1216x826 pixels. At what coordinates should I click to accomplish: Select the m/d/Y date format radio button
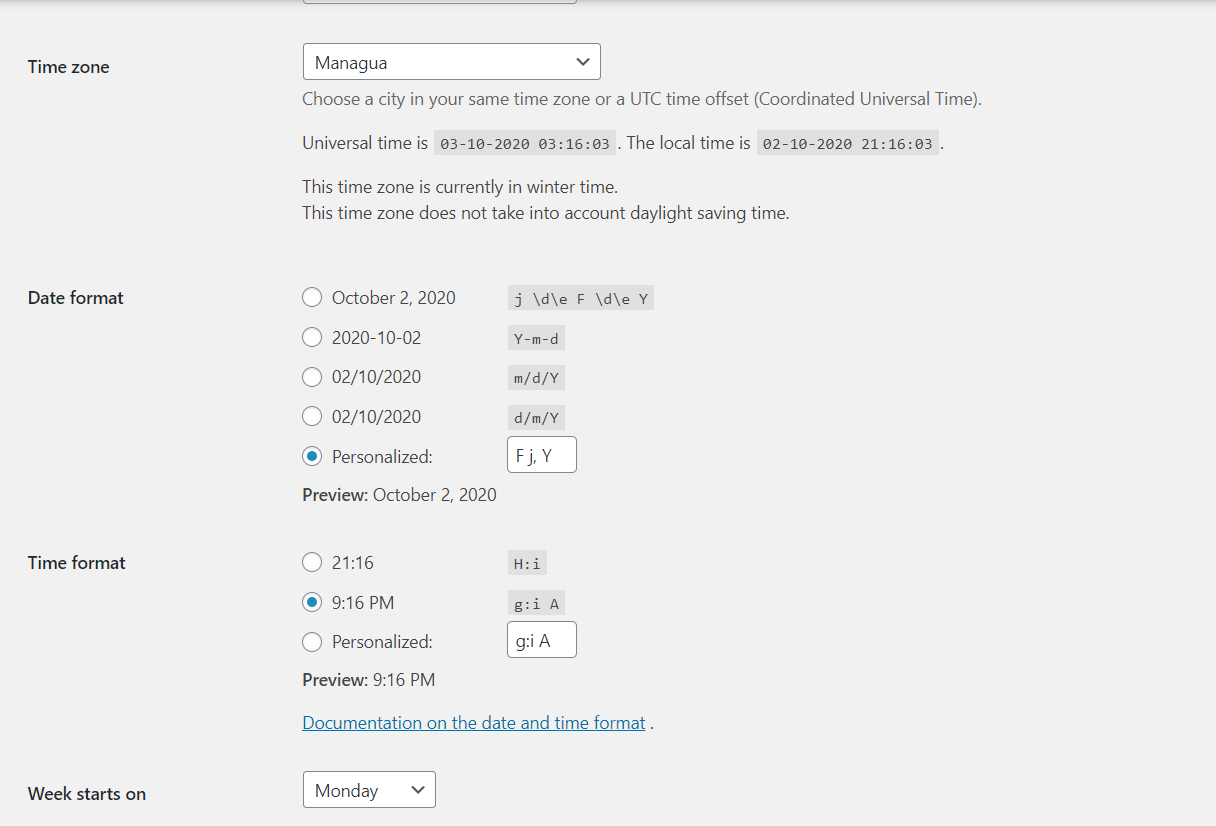point(312,377)
